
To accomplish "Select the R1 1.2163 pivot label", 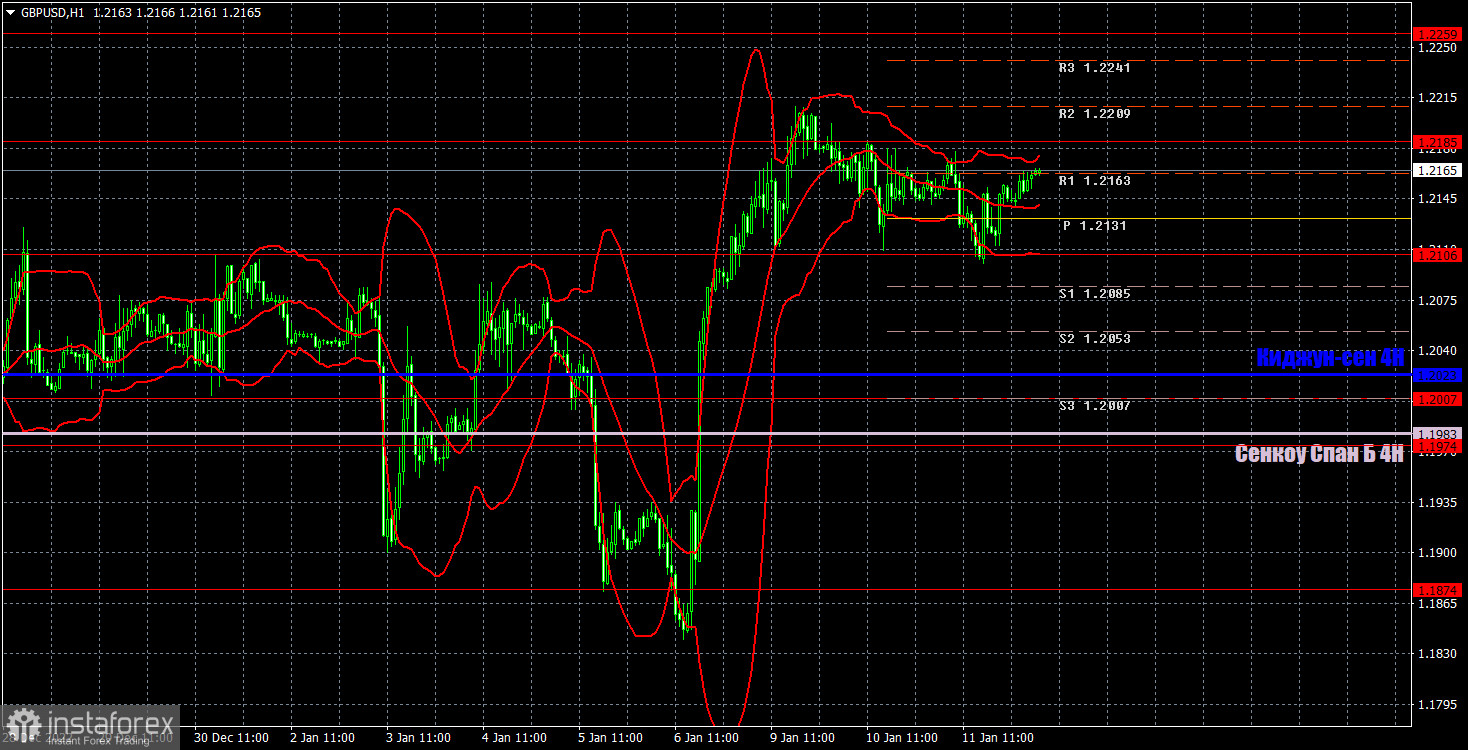I will click(x=1095, y=181).
